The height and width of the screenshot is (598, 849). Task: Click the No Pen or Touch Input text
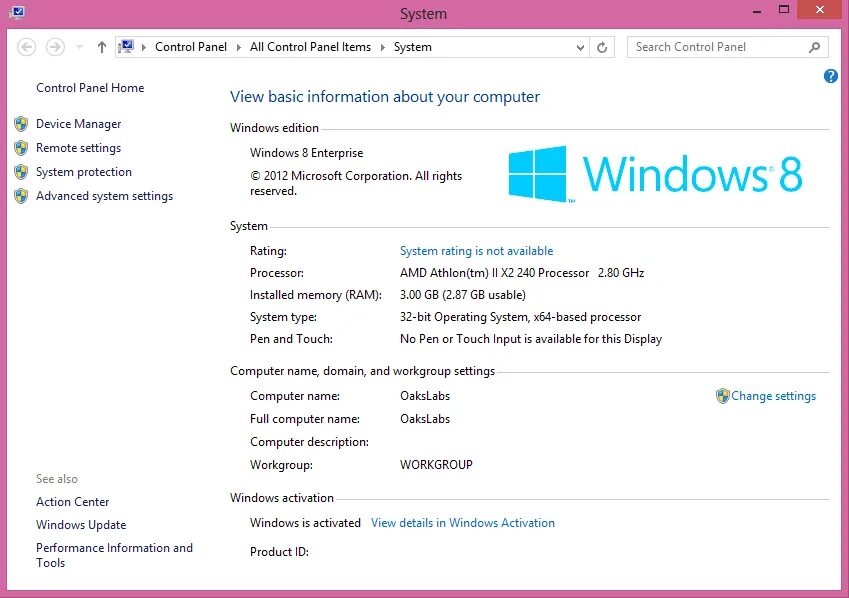point(531,339)
